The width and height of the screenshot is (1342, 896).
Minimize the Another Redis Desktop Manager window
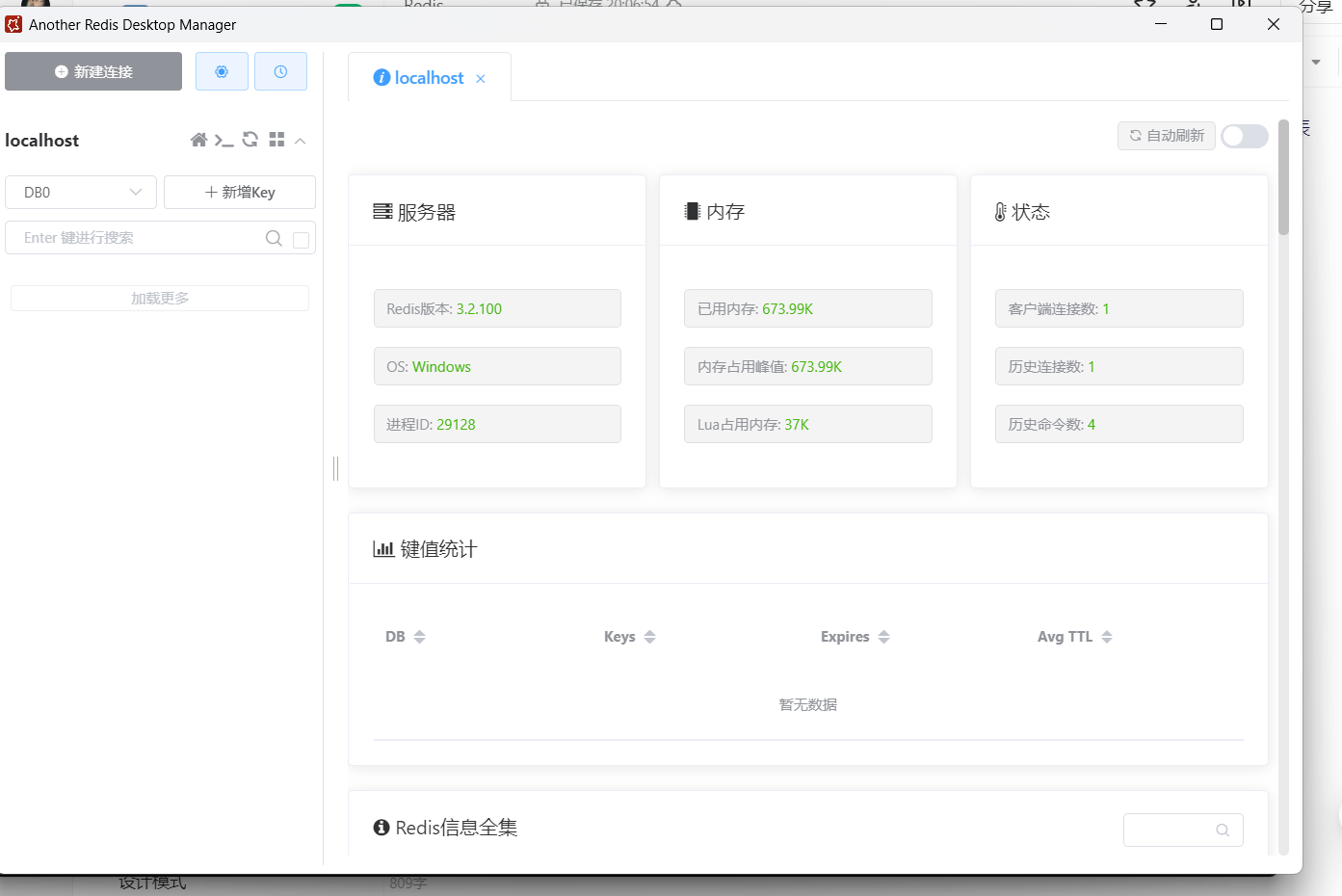click(x=1161, y=24)
